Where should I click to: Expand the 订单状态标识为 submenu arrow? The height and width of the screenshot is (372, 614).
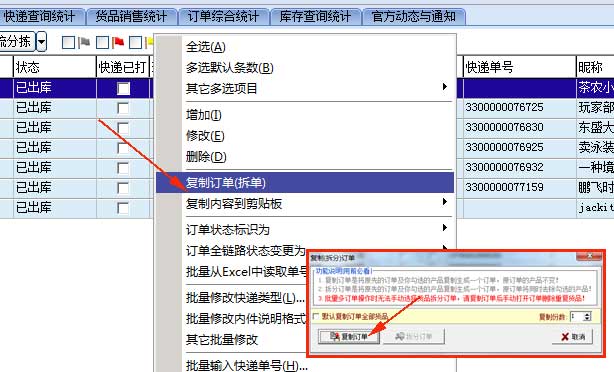pyautogui.click(x=444, y=227)
